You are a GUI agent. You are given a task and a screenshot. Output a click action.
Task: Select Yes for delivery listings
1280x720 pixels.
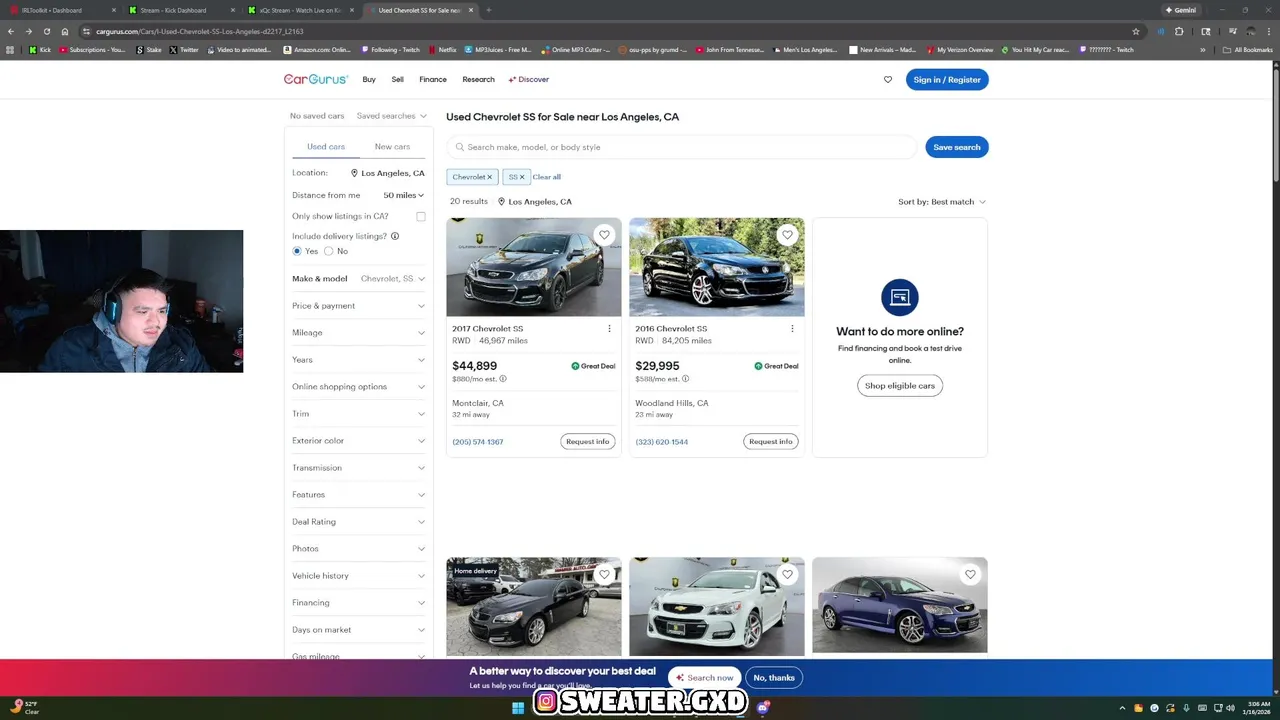pos(297,251)
